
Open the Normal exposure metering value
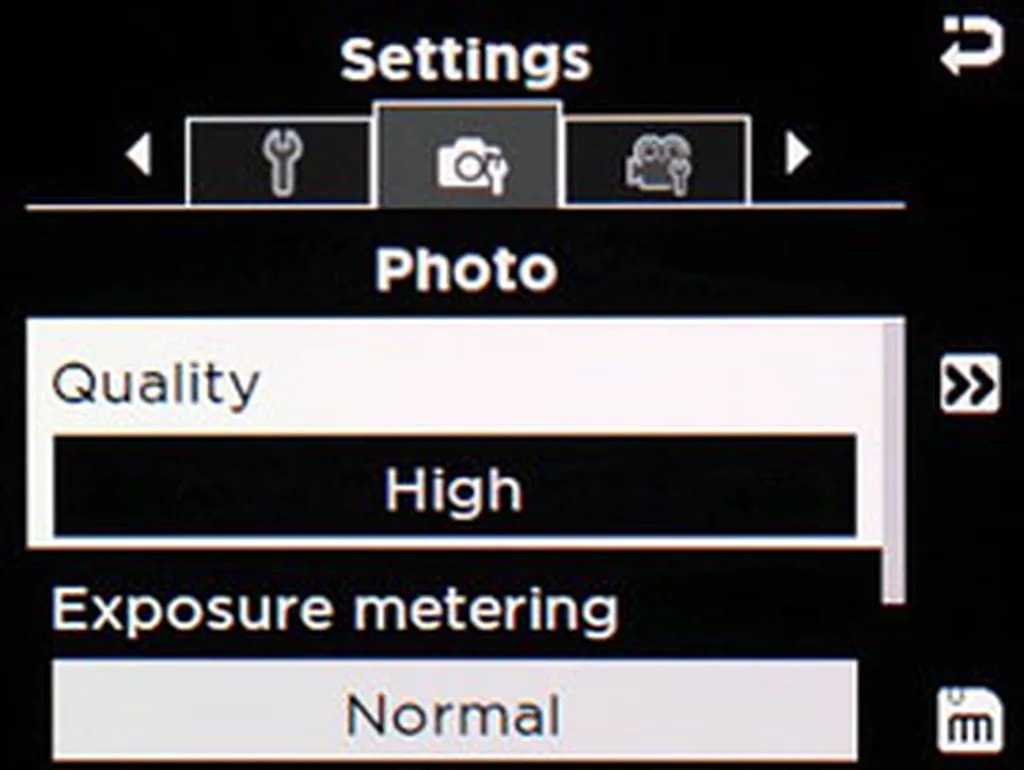(455, 712)
